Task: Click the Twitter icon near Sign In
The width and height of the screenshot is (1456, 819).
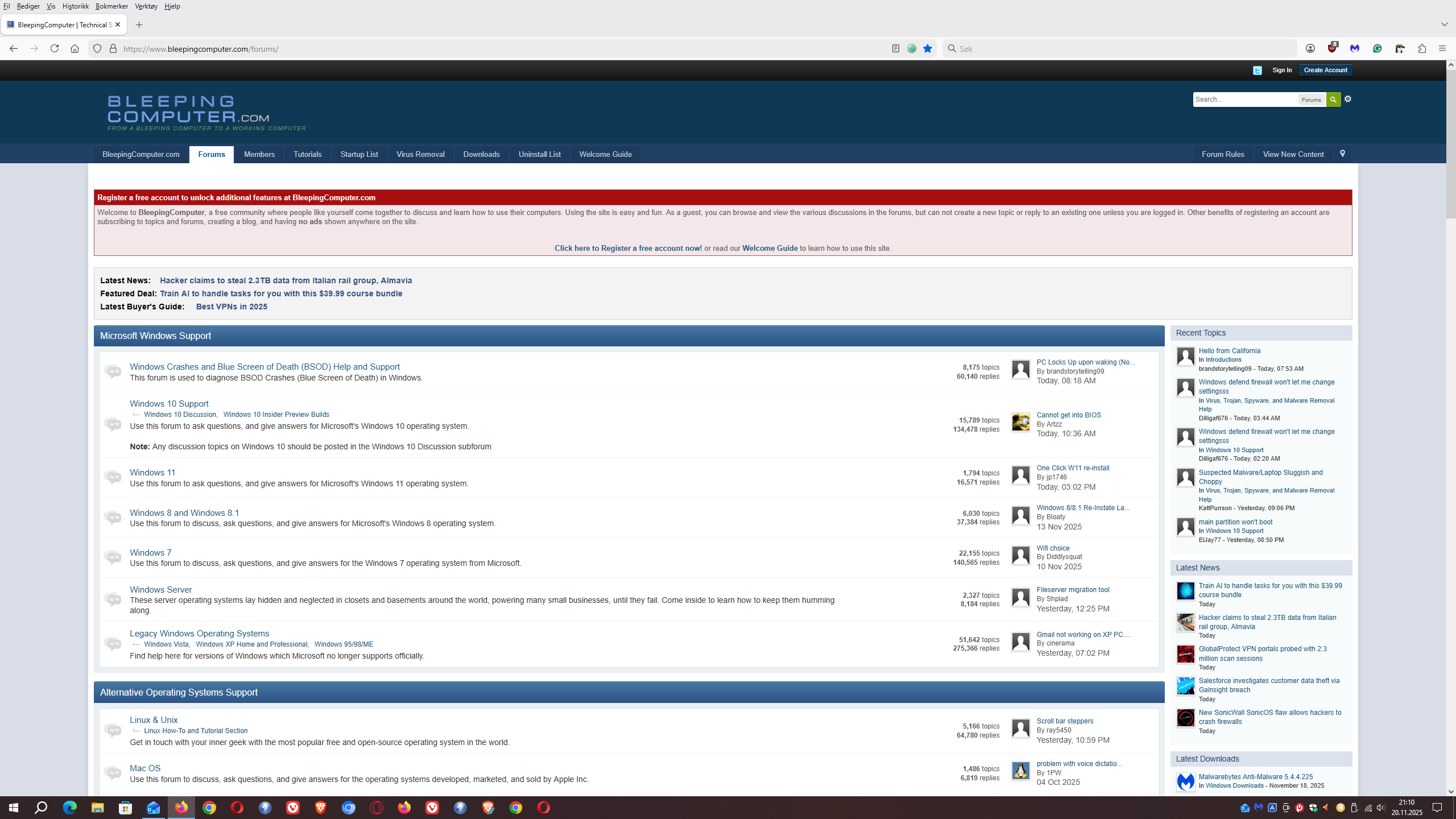Action: (x=1258, y=71)
